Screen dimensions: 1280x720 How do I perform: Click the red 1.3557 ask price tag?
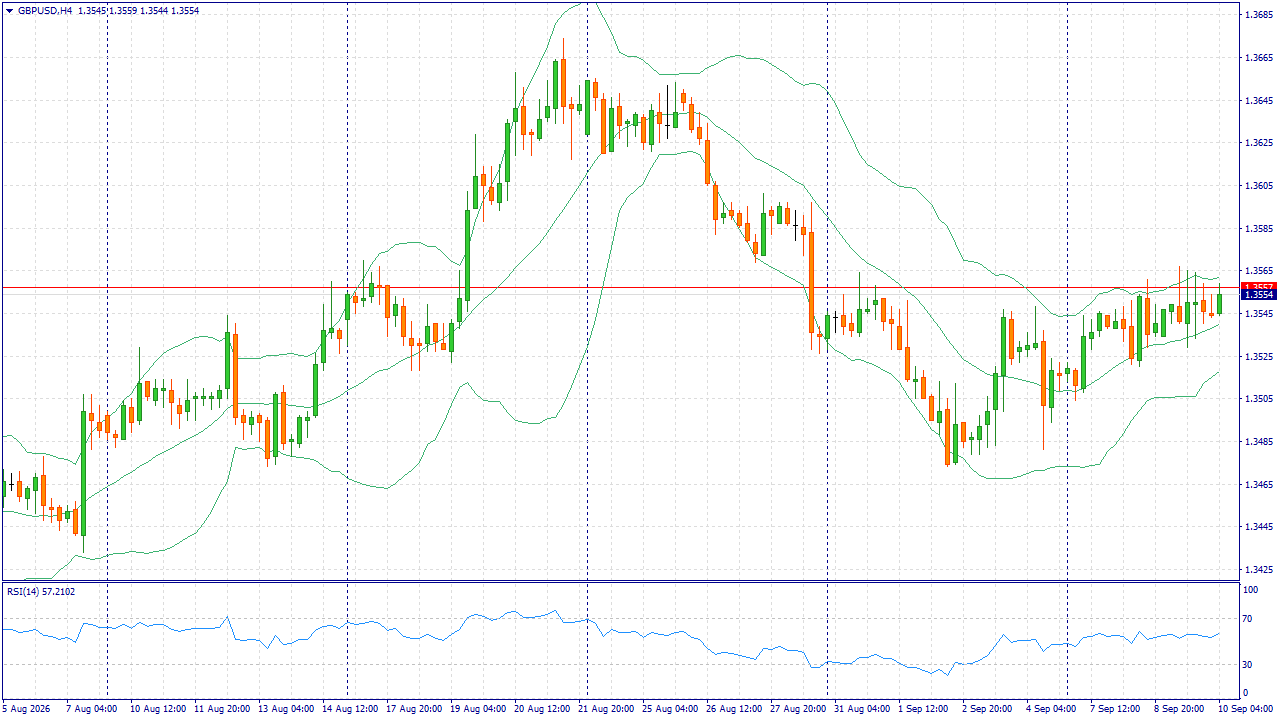pos(1258,286)
